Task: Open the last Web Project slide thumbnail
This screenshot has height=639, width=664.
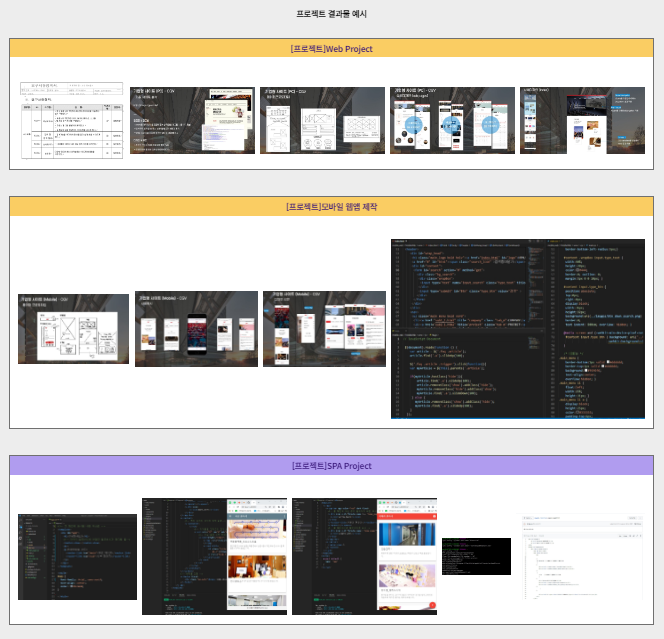Action: (582, 120)
